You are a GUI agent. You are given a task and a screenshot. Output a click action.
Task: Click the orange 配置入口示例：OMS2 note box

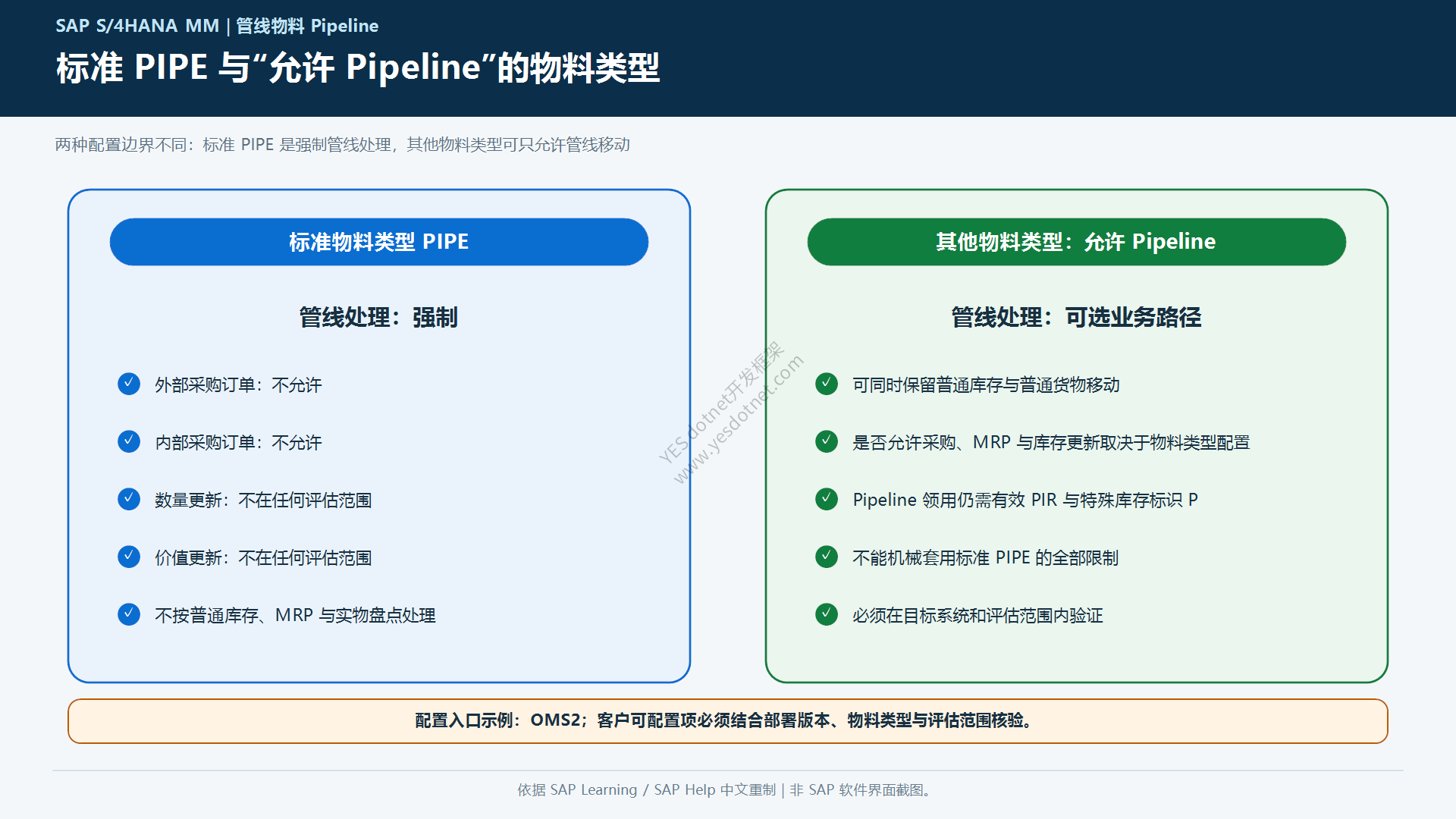[728, 721]
